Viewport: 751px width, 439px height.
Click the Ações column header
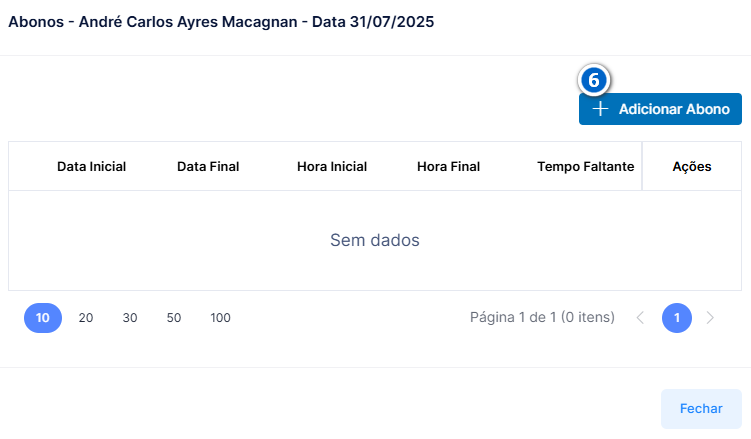[692, 167]
